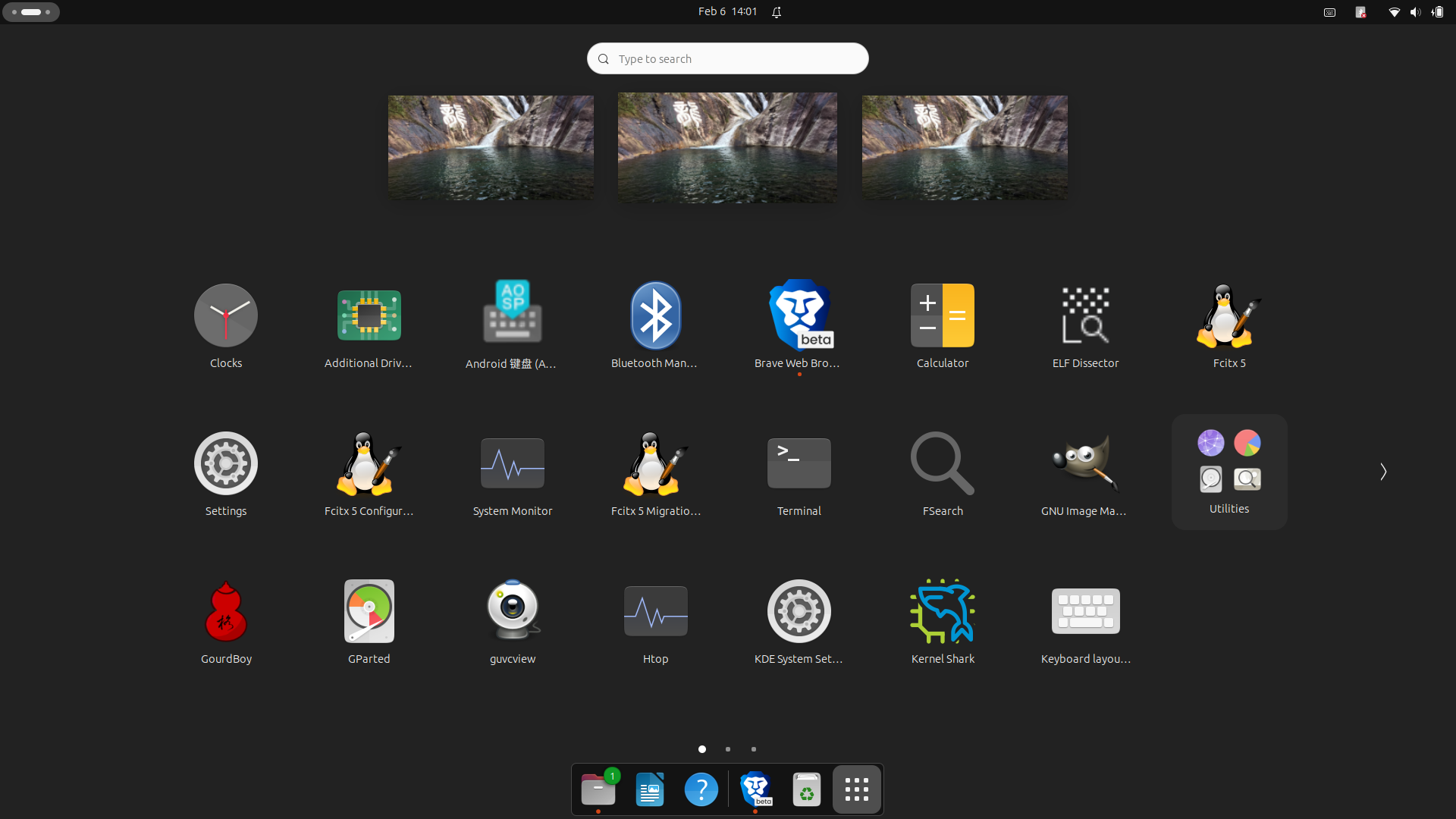
Task: Launch Fcitx 5 Migration wizard
Action: [x=655, y=474]
